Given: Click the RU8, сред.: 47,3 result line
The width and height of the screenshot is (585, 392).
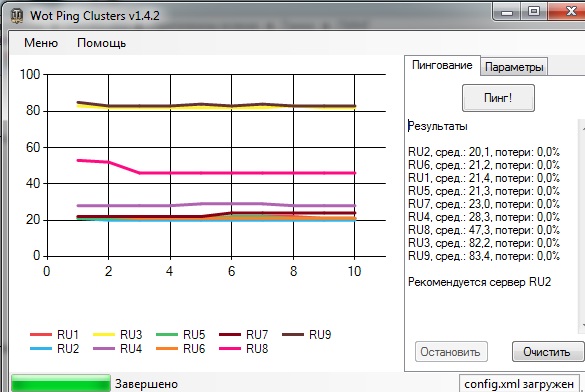Looking at the screenshot, I should (x=484, y=230).
